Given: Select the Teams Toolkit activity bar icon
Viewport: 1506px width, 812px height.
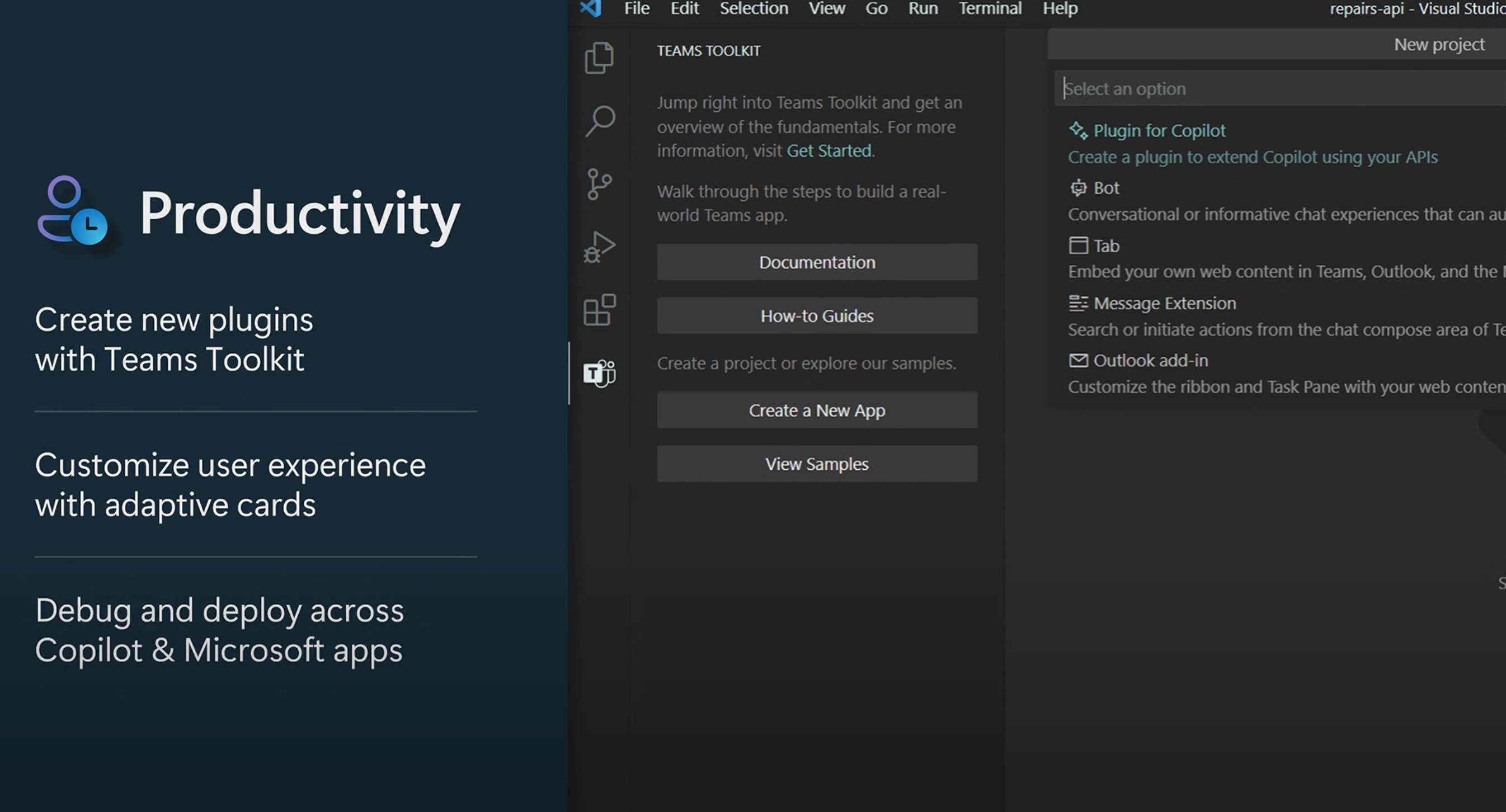Looking at the screenshot, I should (599, 372).
